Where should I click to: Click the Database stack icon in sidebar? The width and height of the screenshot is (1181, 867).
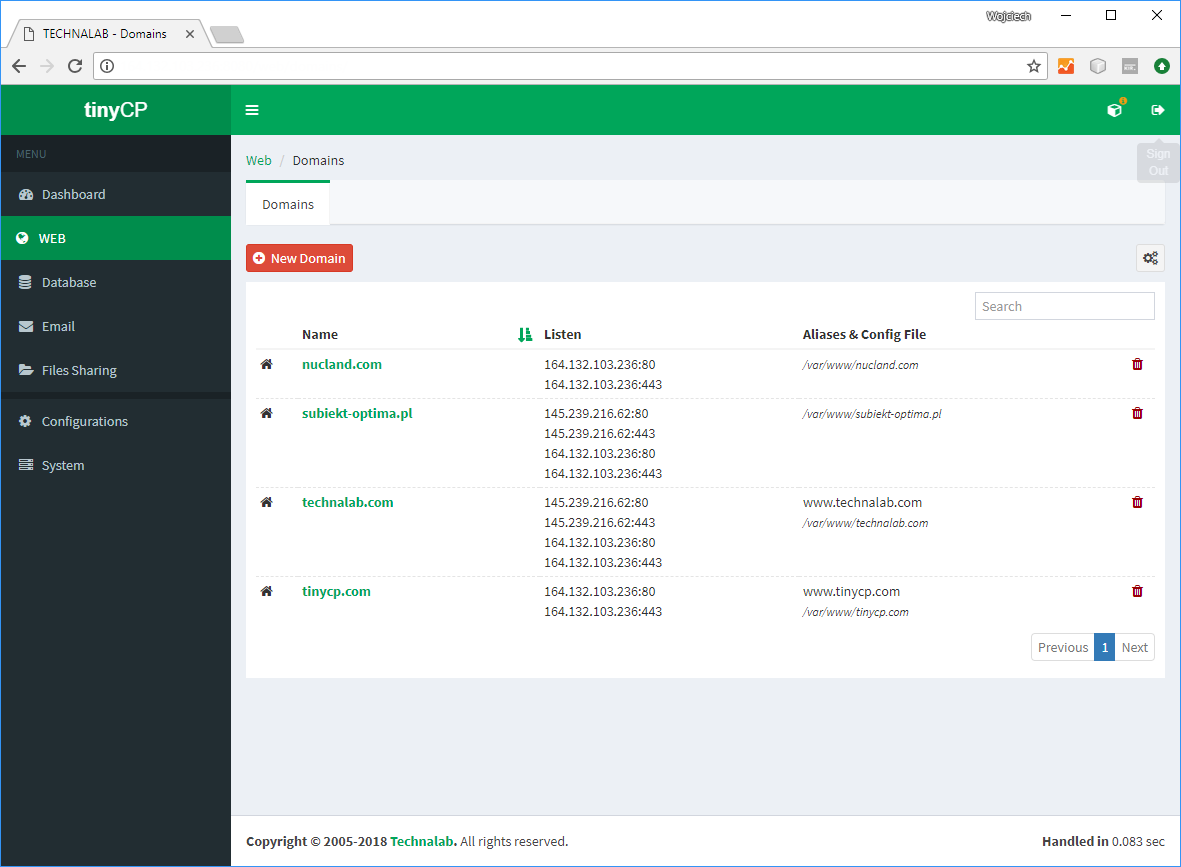[x=25, y=282]
